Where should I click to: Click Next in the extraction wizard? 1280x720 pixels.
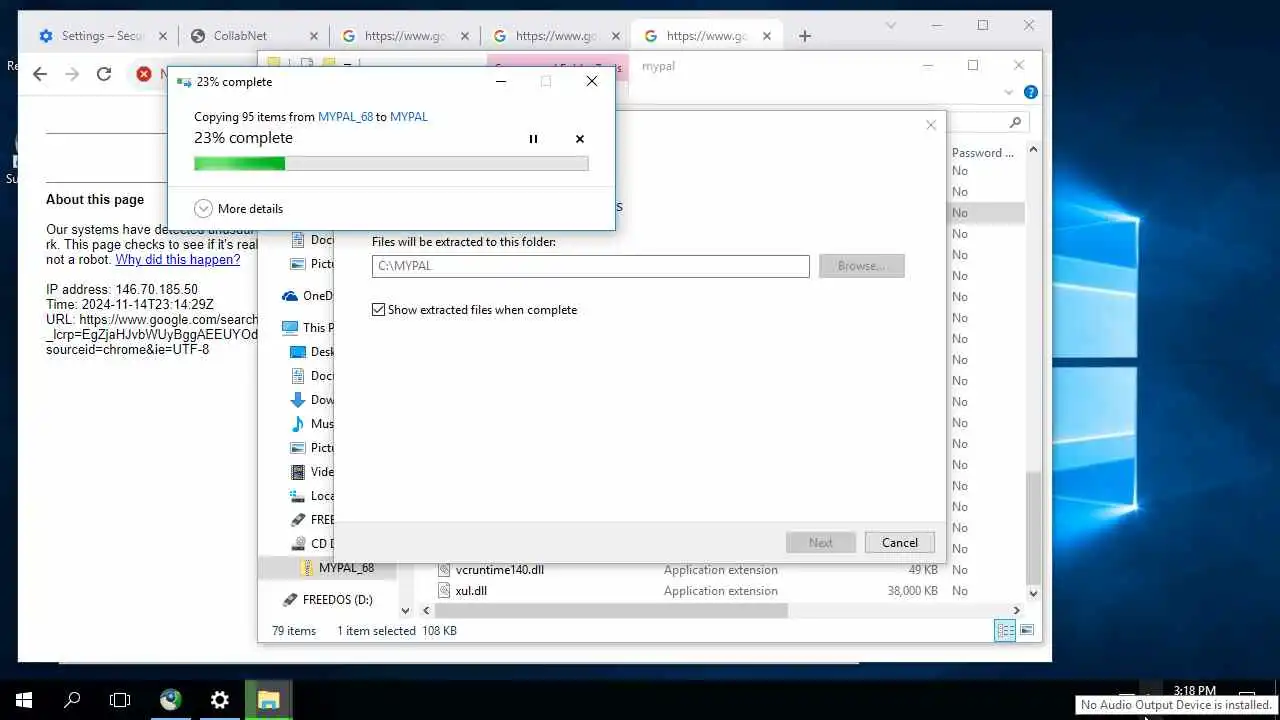coord(820,542)
